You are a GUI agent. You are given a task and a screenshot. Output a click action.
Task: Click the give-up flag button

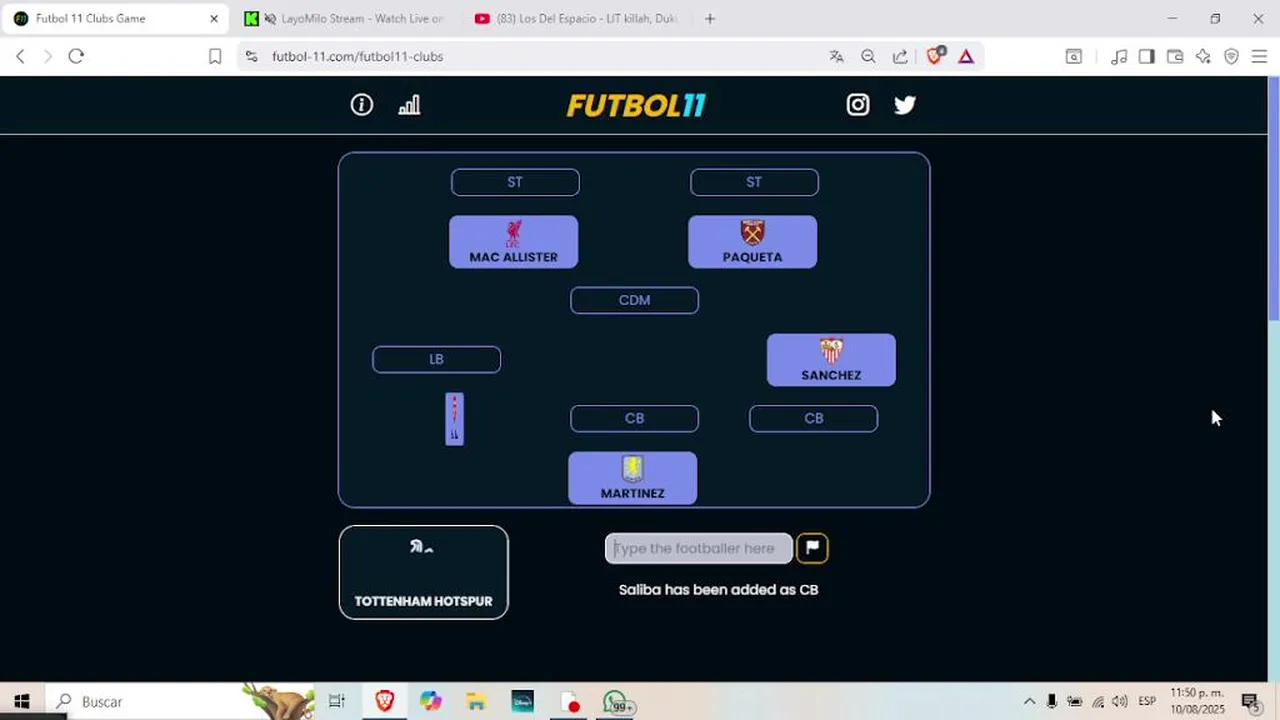click(812, 548)
